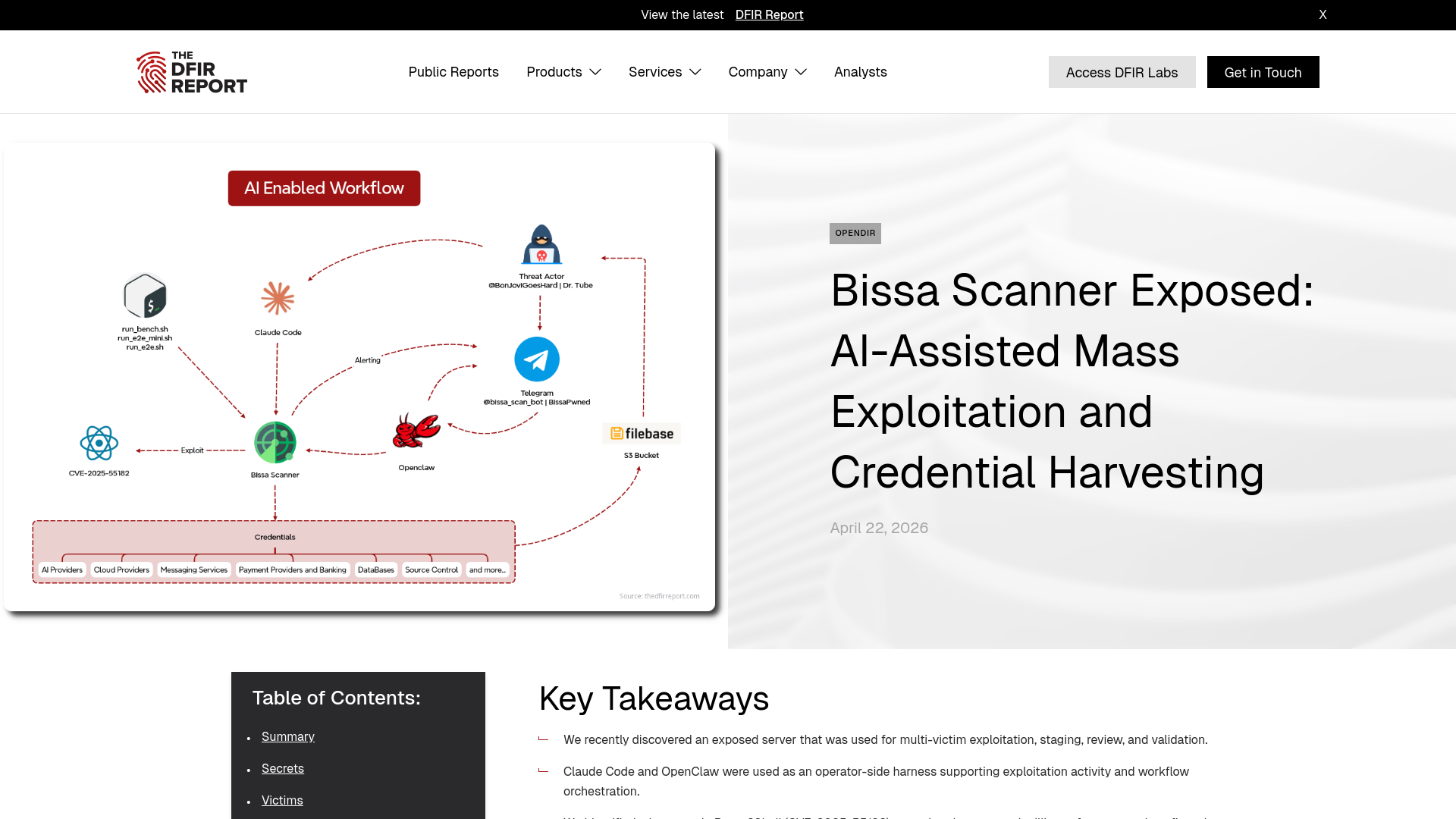1456x819 pixels.
Task: Open the Company menu
Action: pos(758,72)
